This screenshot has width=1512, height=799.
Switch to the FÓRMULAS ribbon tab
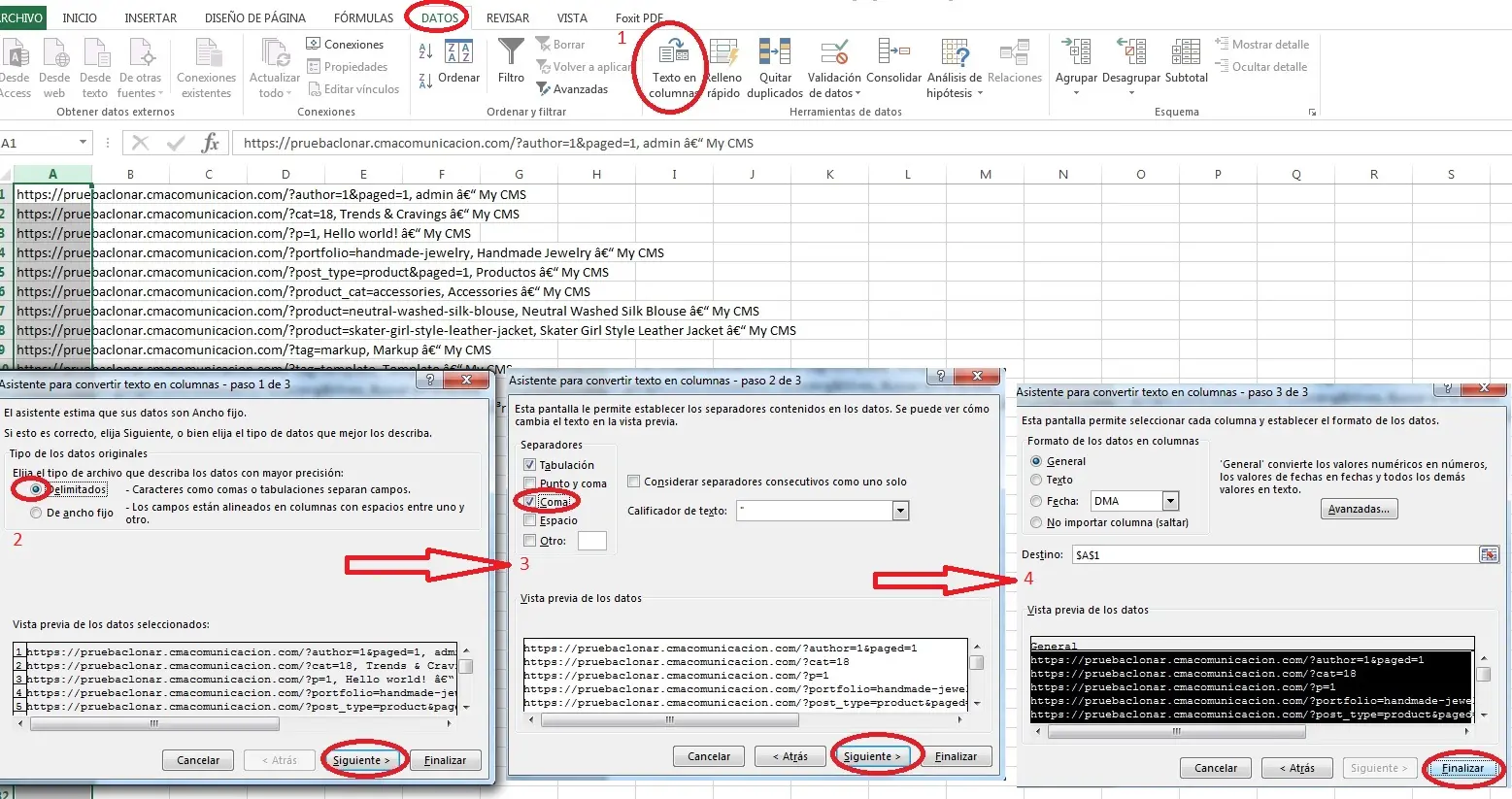tap(363, 17)
